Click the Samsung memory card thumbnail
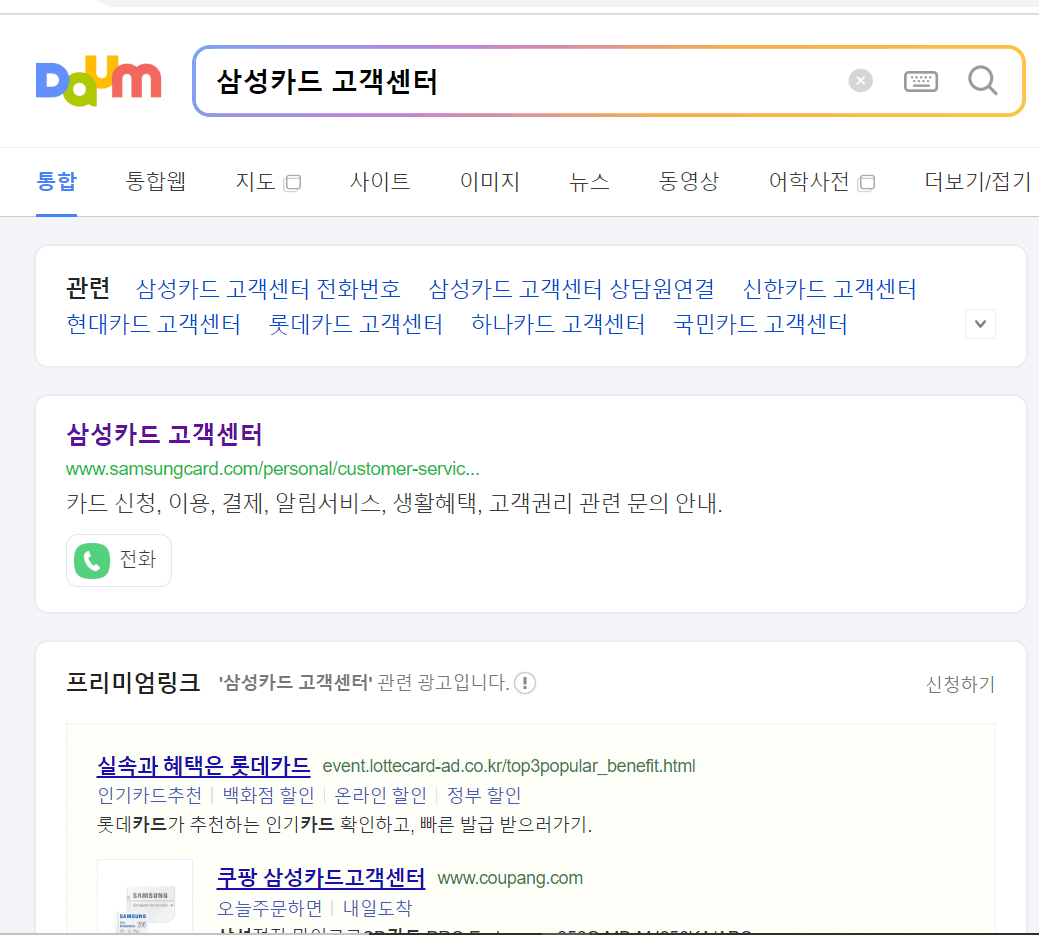The width and height of the screenshot is (1039, 935). [145, 896]
